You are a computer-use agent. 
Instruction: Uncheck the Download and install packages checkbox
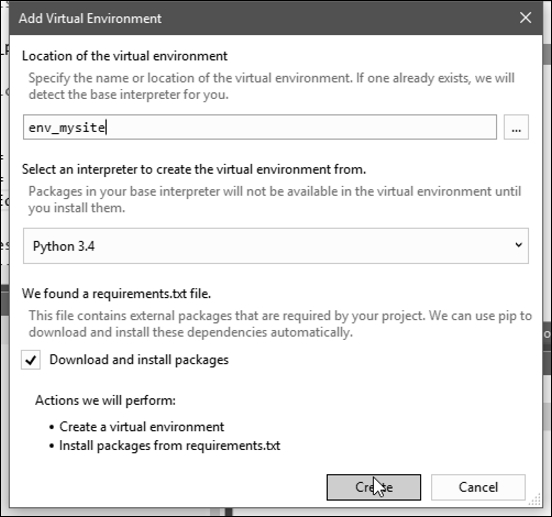(x=31, y=360)
